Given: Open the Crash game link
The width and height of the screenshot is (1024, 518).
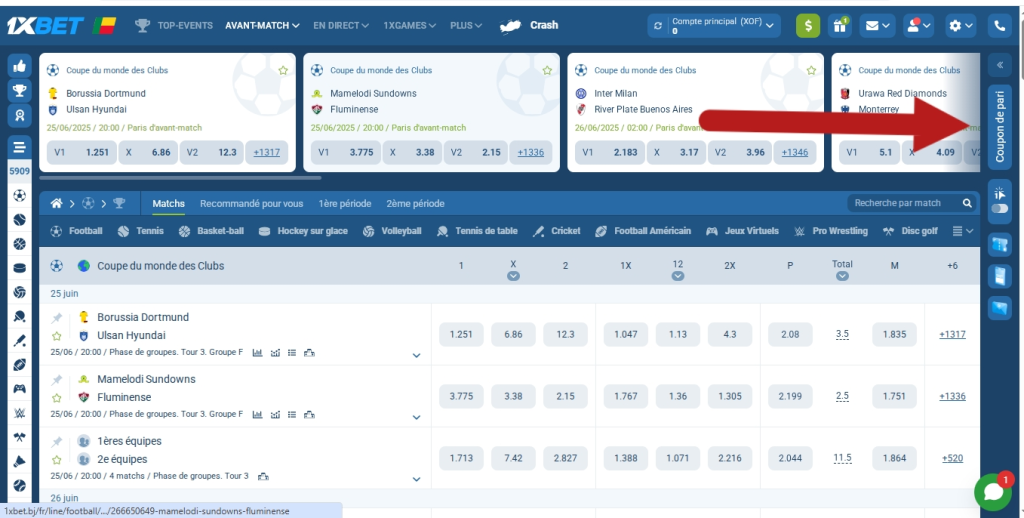Looking at the screenshot, I should (529, 25).
